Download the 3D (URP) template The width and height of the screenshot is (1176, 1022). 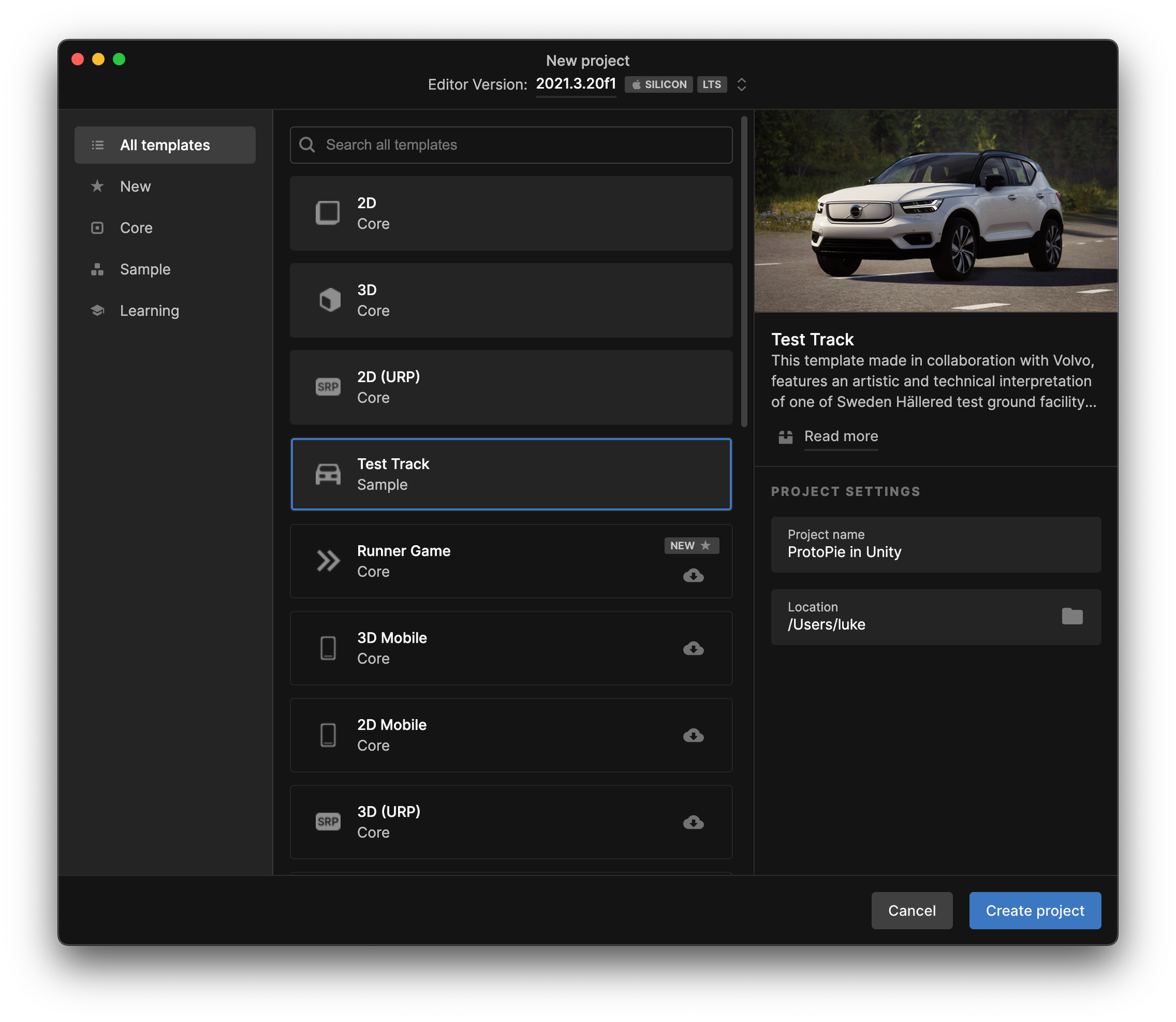pyautogui.click(x=693, y=822)
